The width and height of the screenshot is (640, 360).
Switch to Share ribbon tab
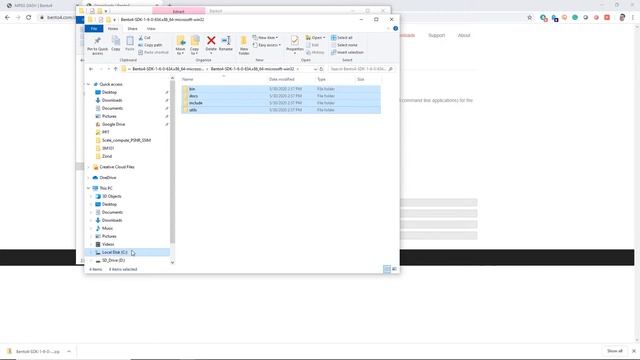132,29
